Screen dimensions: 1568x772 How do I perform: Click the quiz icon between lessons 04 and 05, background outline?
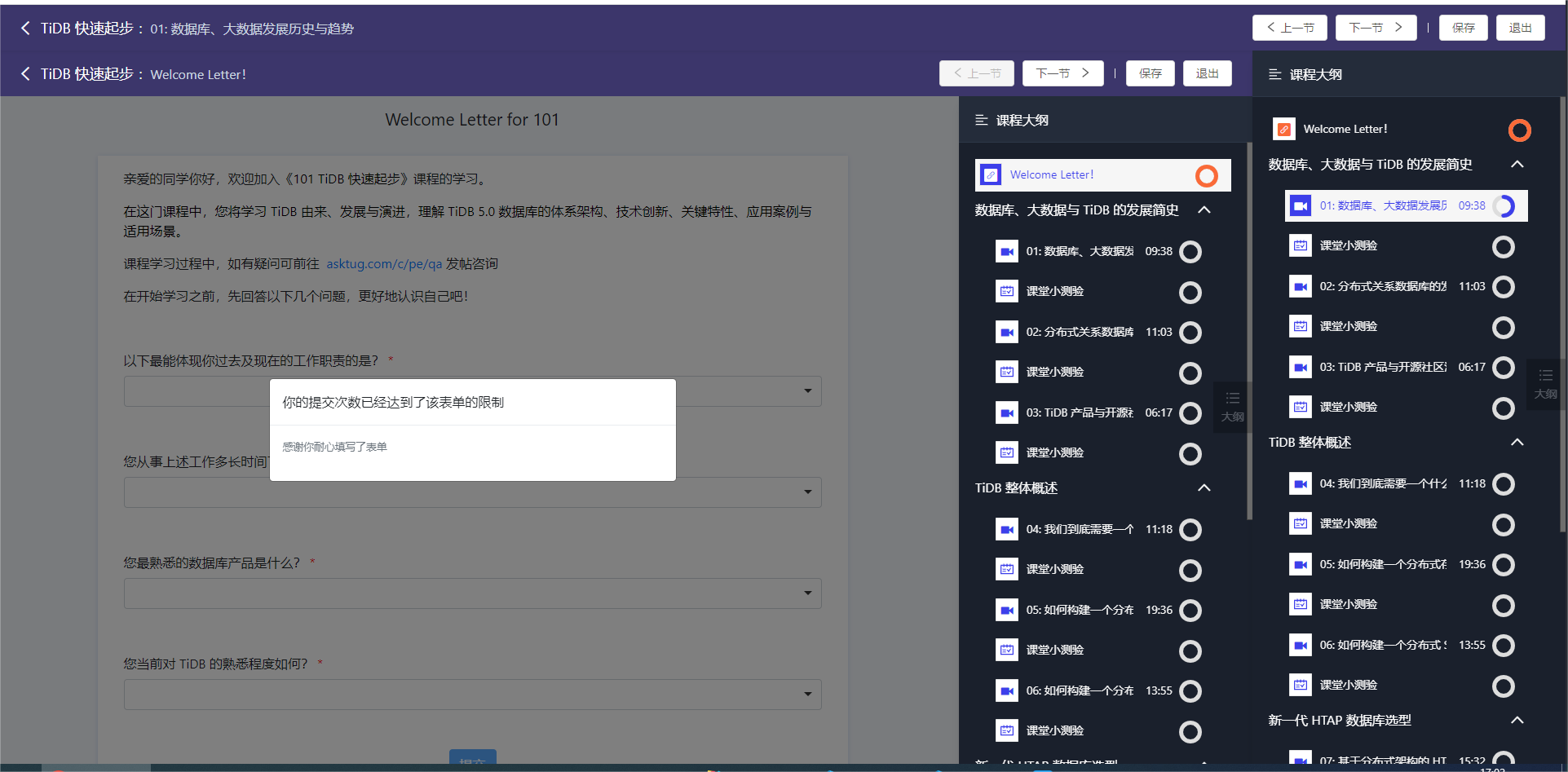1301,523
